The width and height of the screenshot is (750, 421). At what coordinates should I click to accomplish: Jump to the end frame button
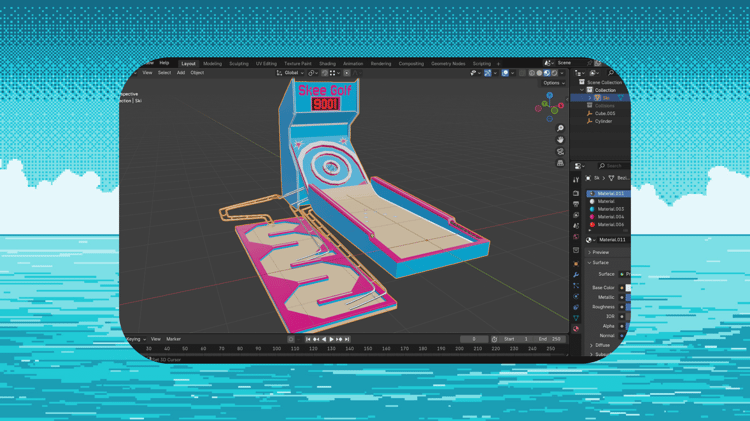point(348,339)
